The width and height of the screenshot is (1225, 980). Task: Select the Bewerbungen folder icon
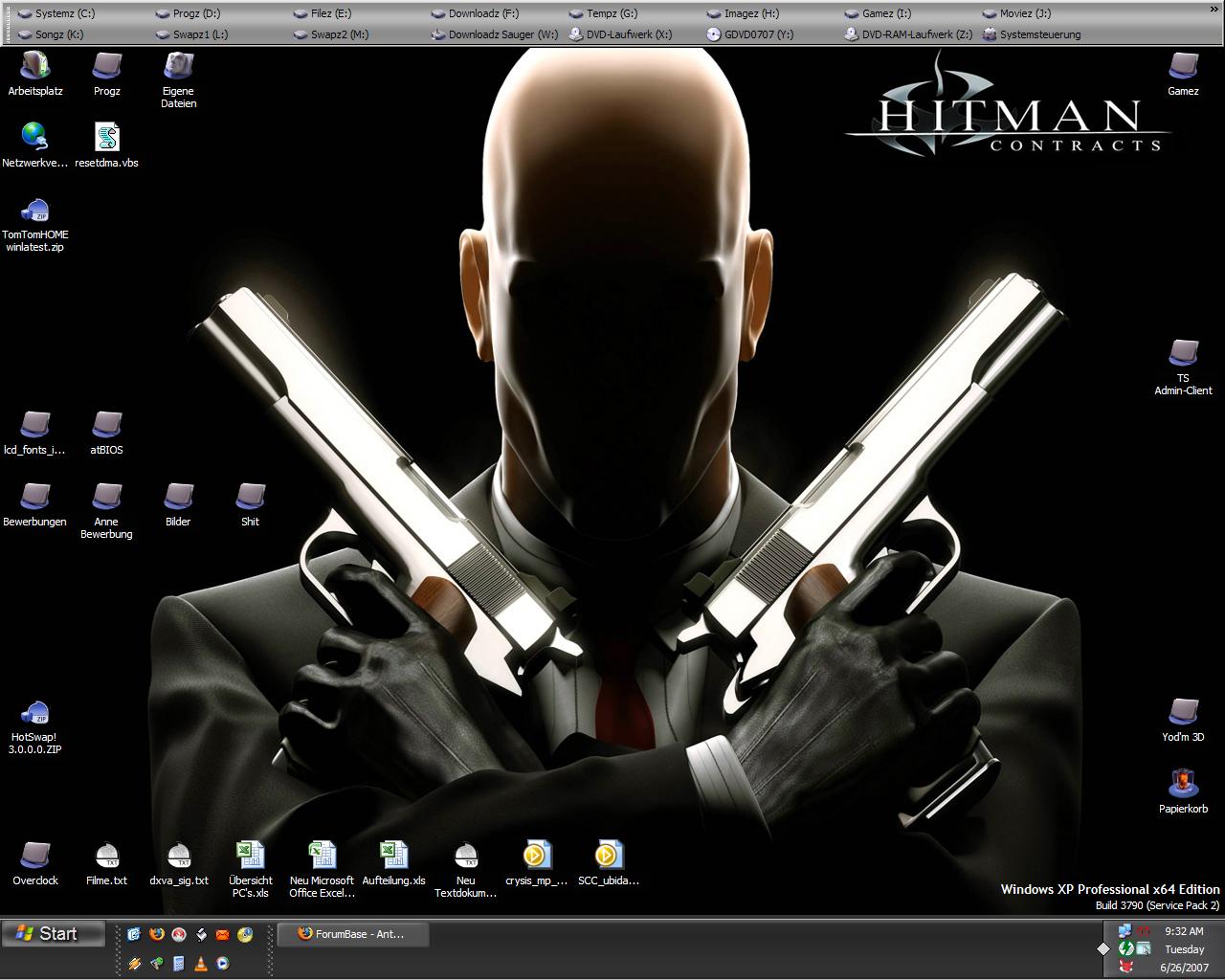pyautogui.click(x=35, y=504)
